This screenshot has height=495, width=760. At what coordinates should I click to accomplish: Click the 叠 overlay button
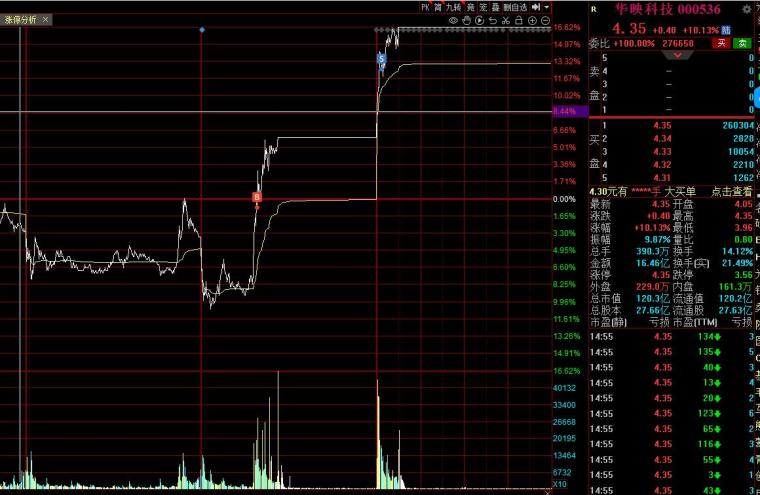(x=495, y=7)
